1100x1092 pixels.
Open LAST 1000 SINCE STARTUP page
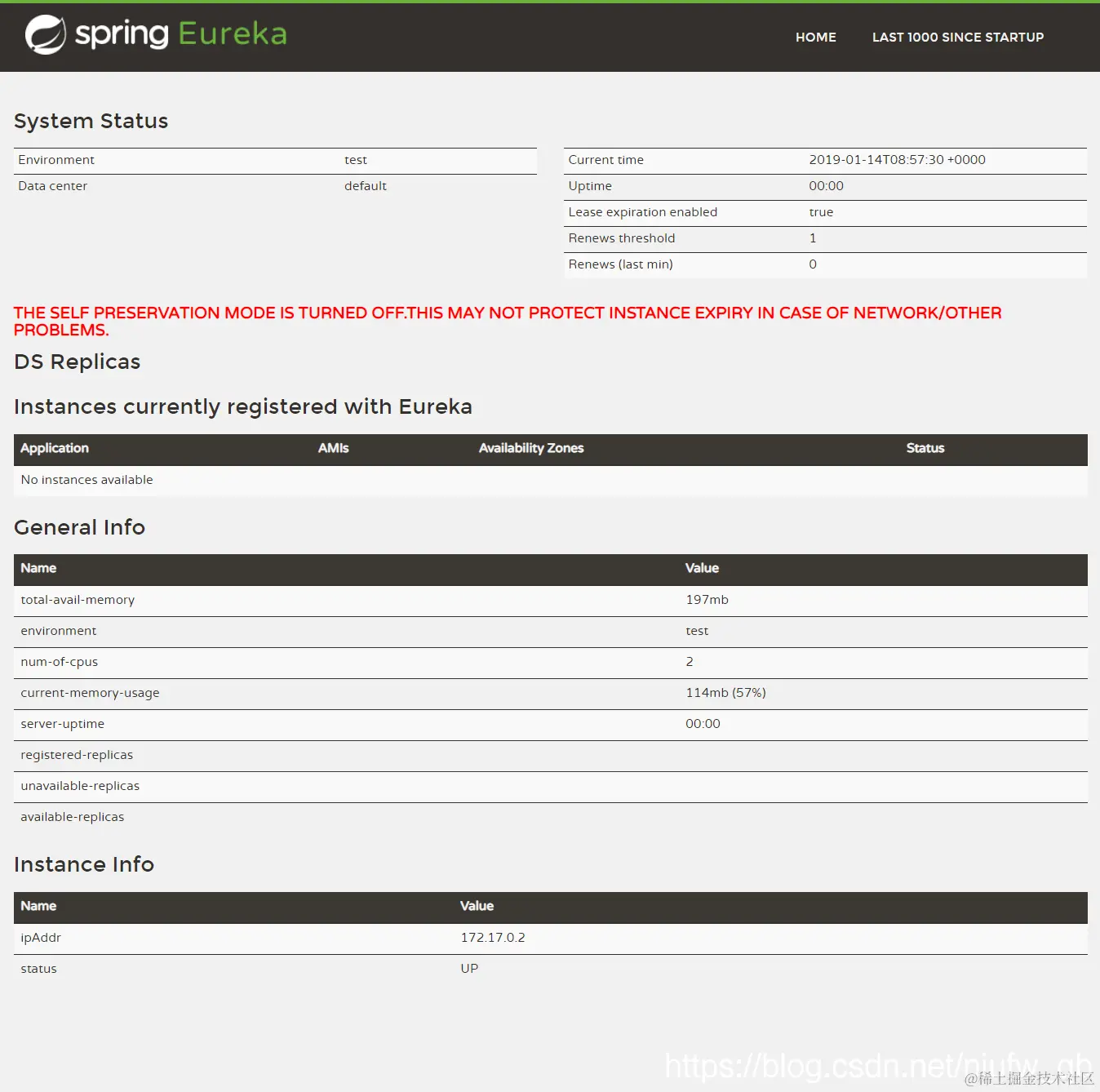[958, 38]
